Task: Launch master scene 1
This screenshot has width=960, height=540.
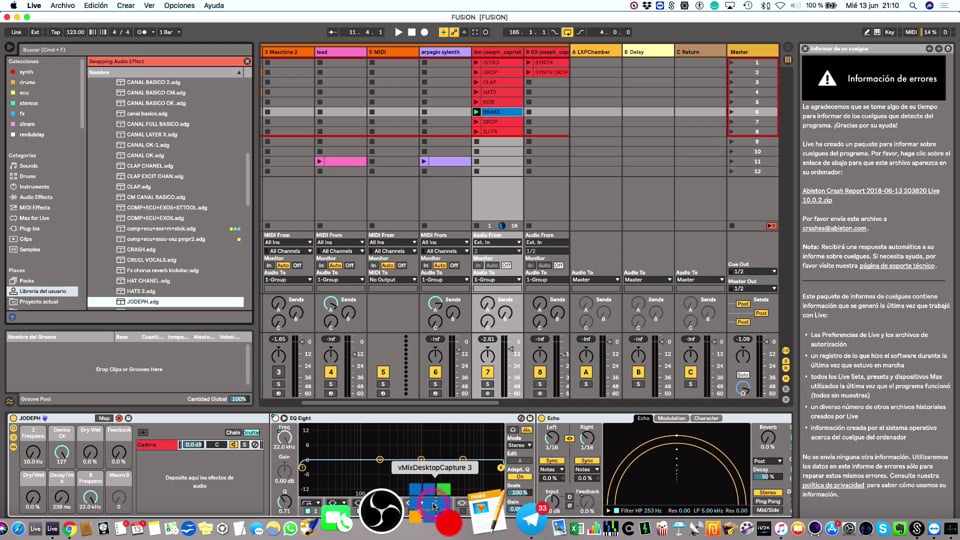Action: point(731,62)
